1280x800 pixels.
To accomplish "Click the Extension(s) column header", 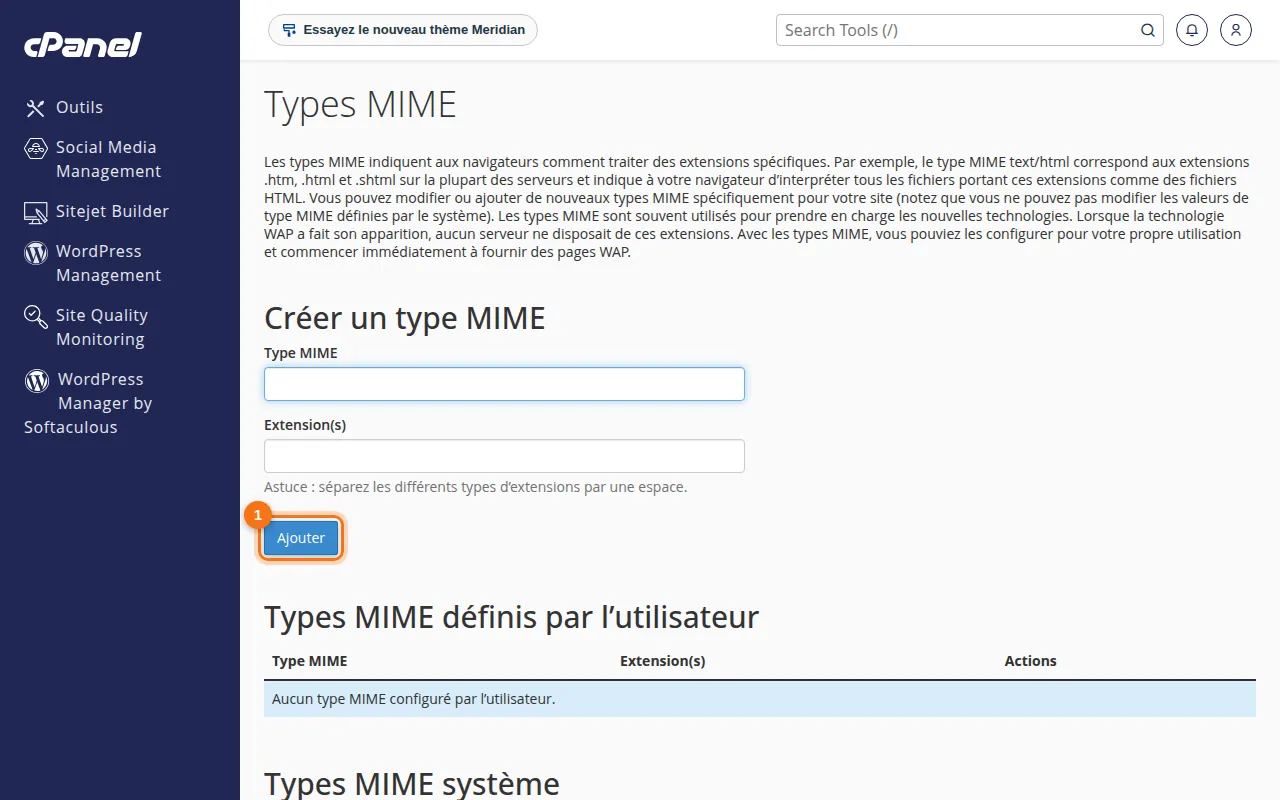I will click(662, 661).
